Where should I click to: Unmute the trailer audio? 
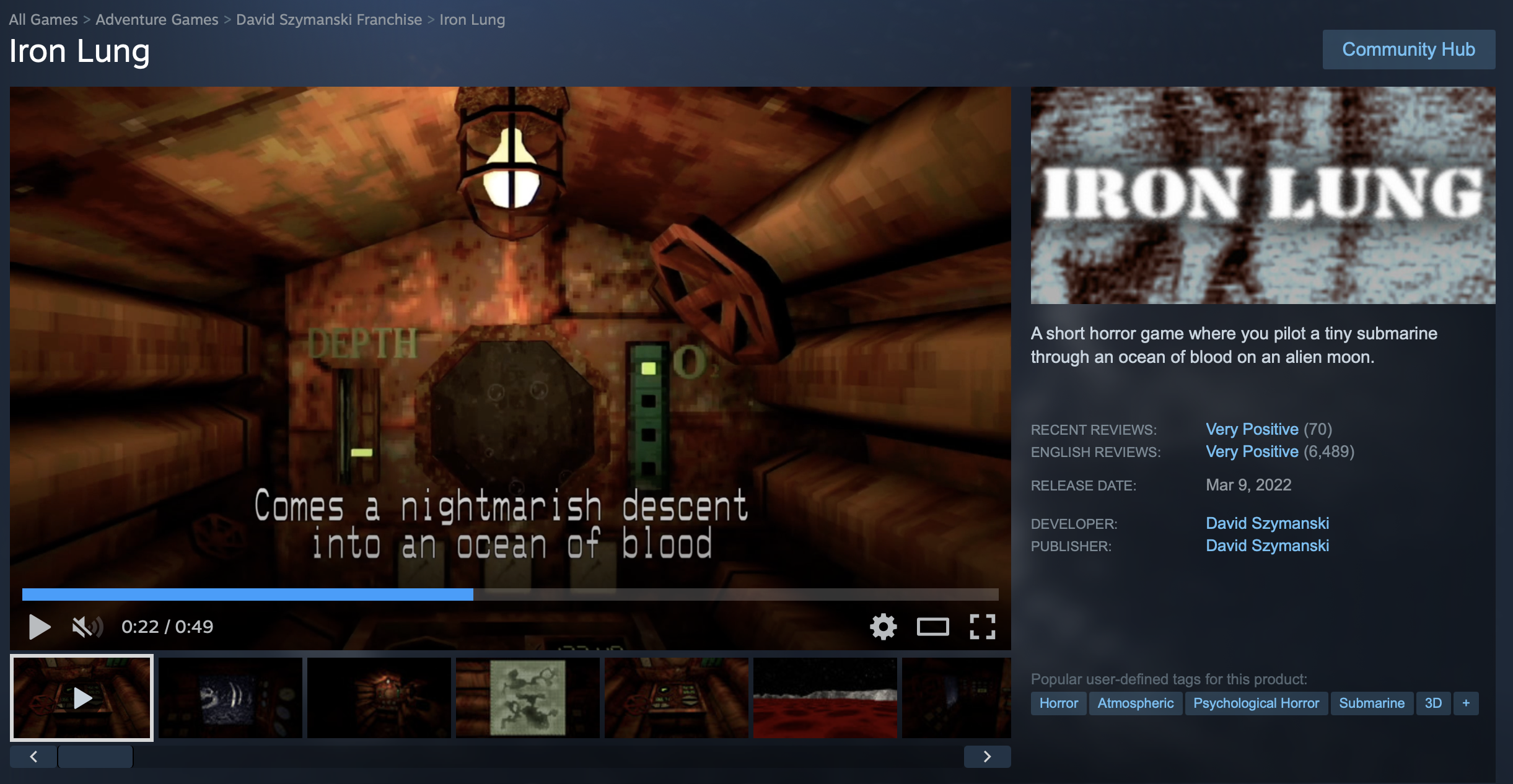click(x=86, y=627)
